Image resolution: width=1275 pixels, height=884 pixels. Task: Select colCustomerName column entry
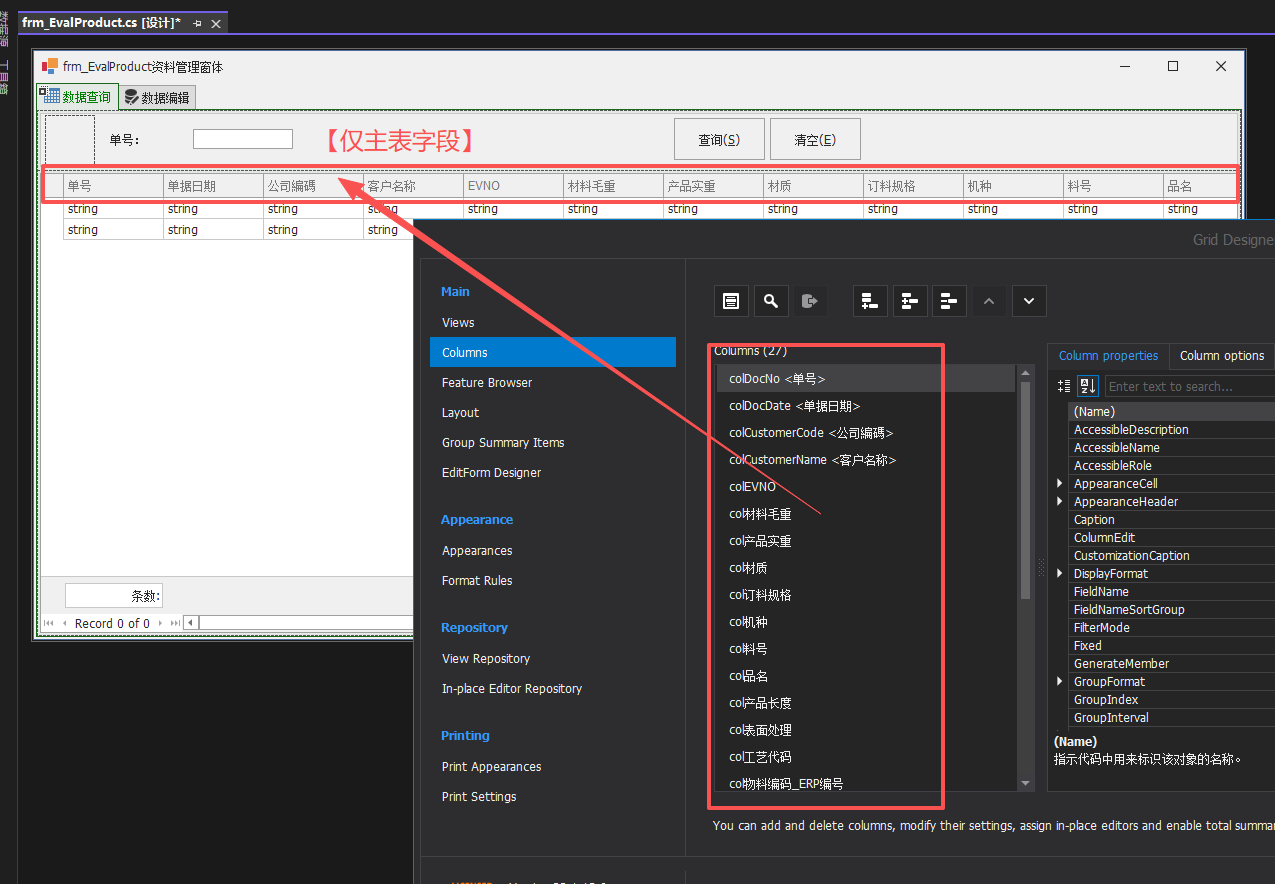point(866,460)
